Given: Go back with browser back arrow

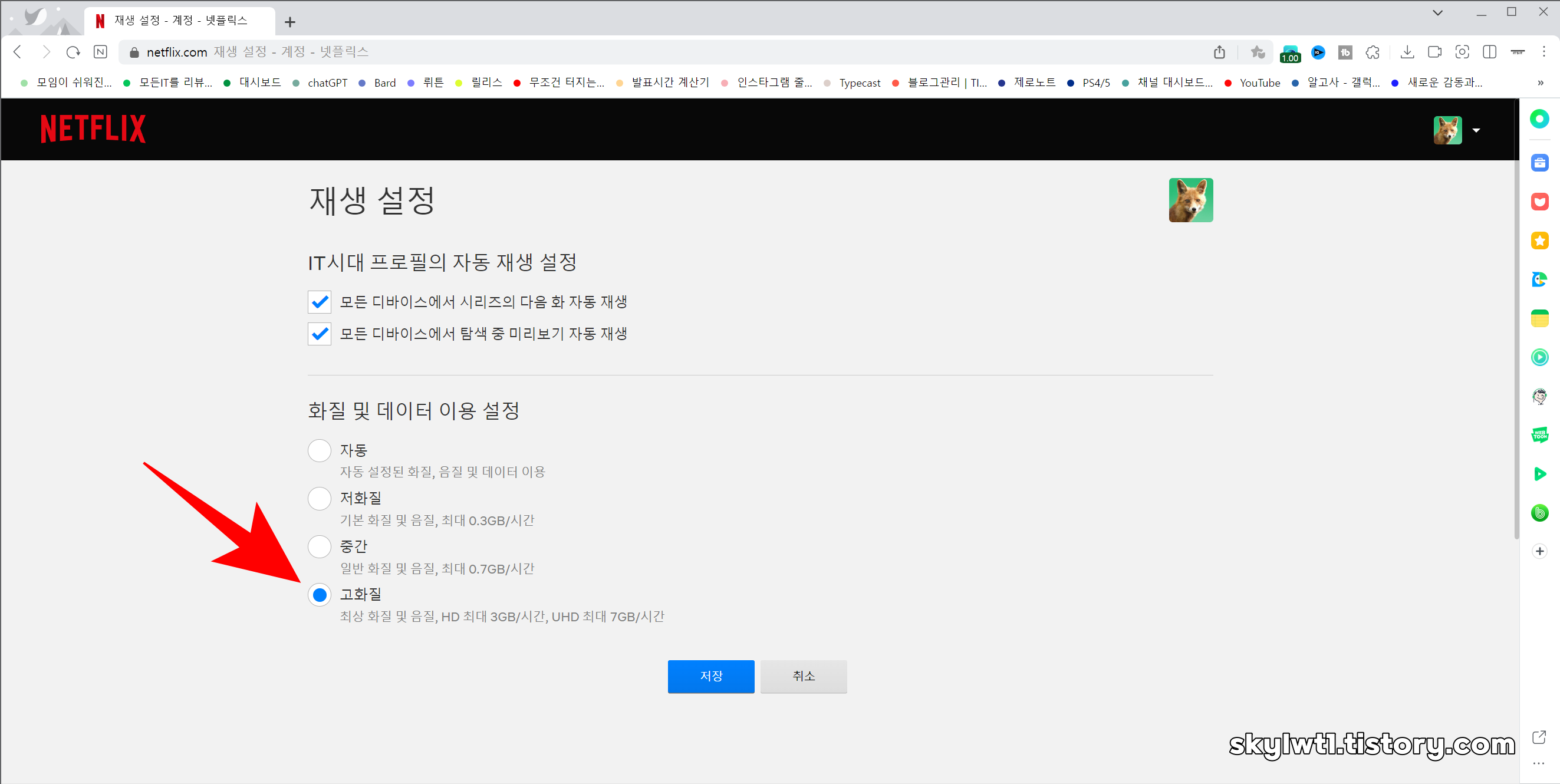Looking at the screenshot, I should click(18, 52).
